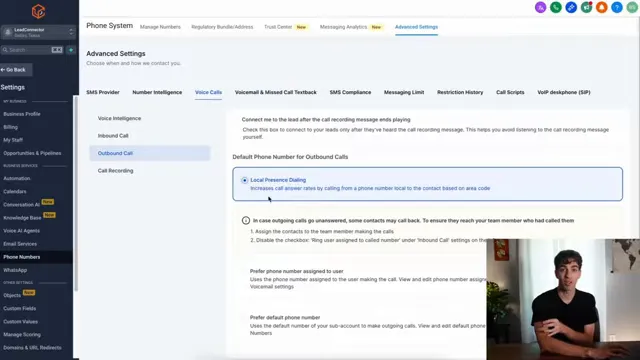
Task: Open VoIP deskphone (SIP) tab
Action: 564,92
